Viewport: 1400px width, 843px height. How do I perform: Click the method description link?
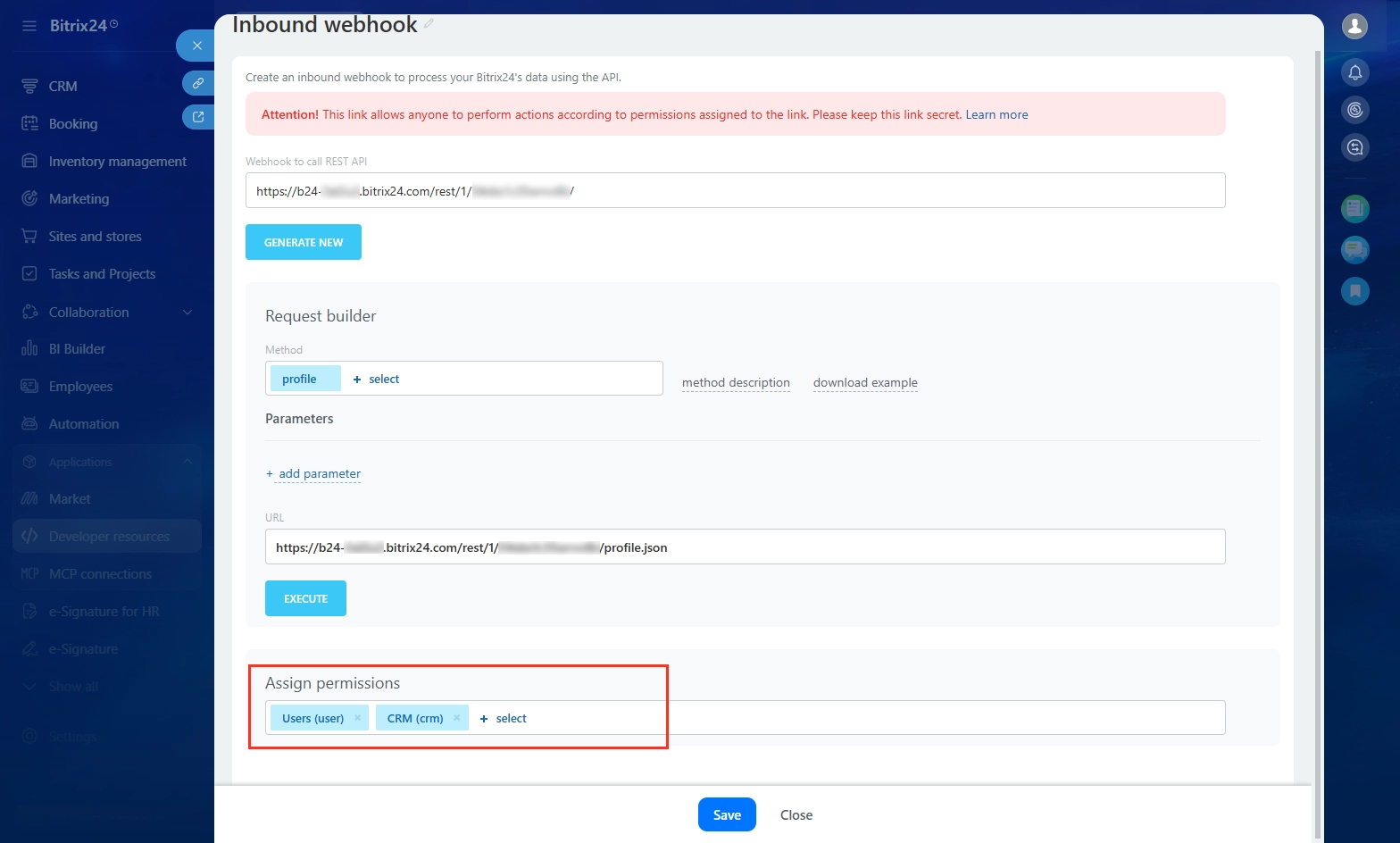point(736,382)
